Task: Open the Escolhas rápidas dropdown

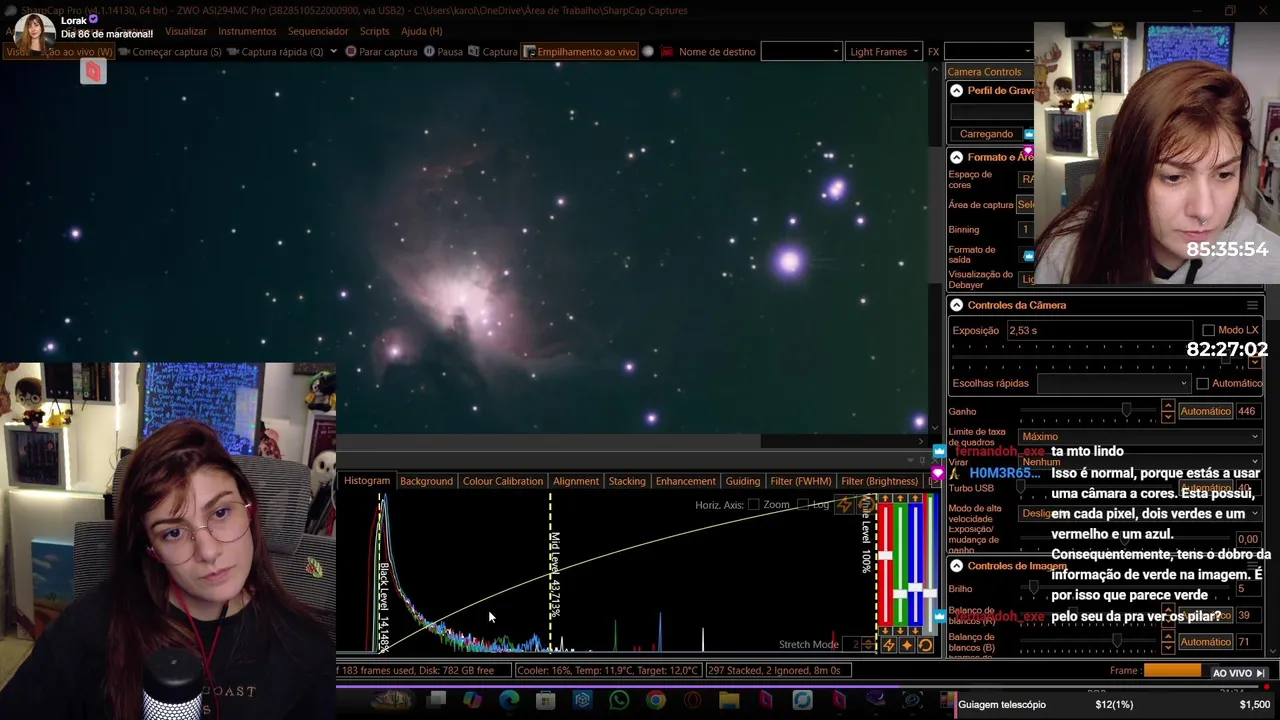Action: click(1114, 383)
